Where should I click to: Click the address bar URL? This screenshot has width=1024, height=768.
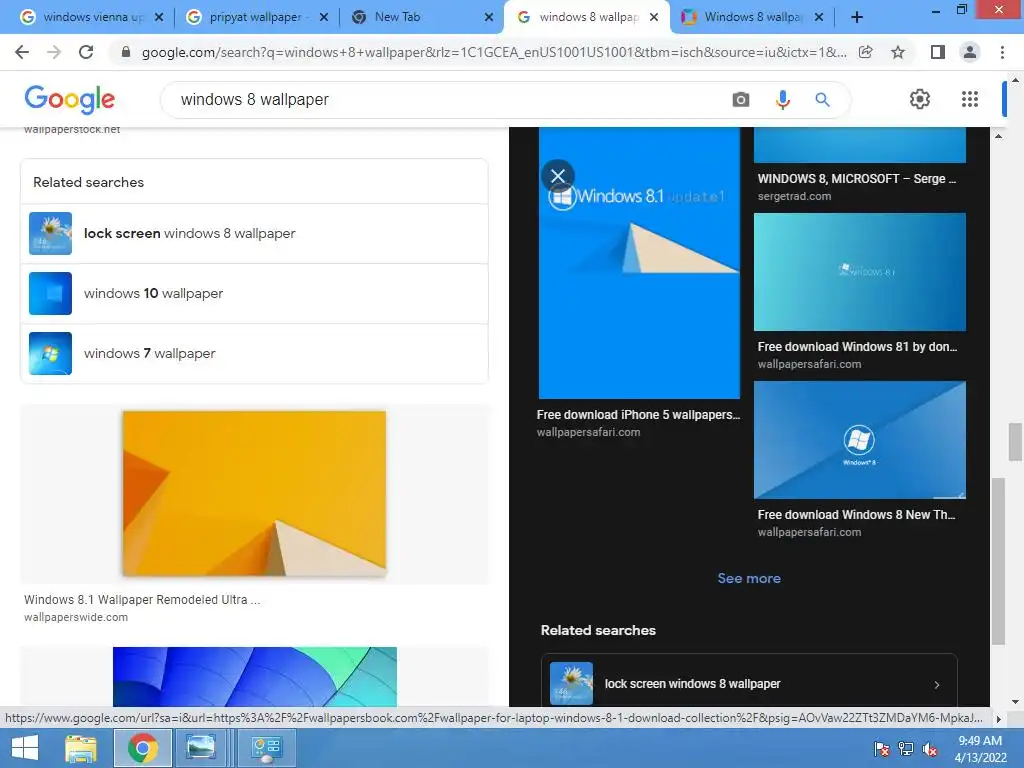494,52
